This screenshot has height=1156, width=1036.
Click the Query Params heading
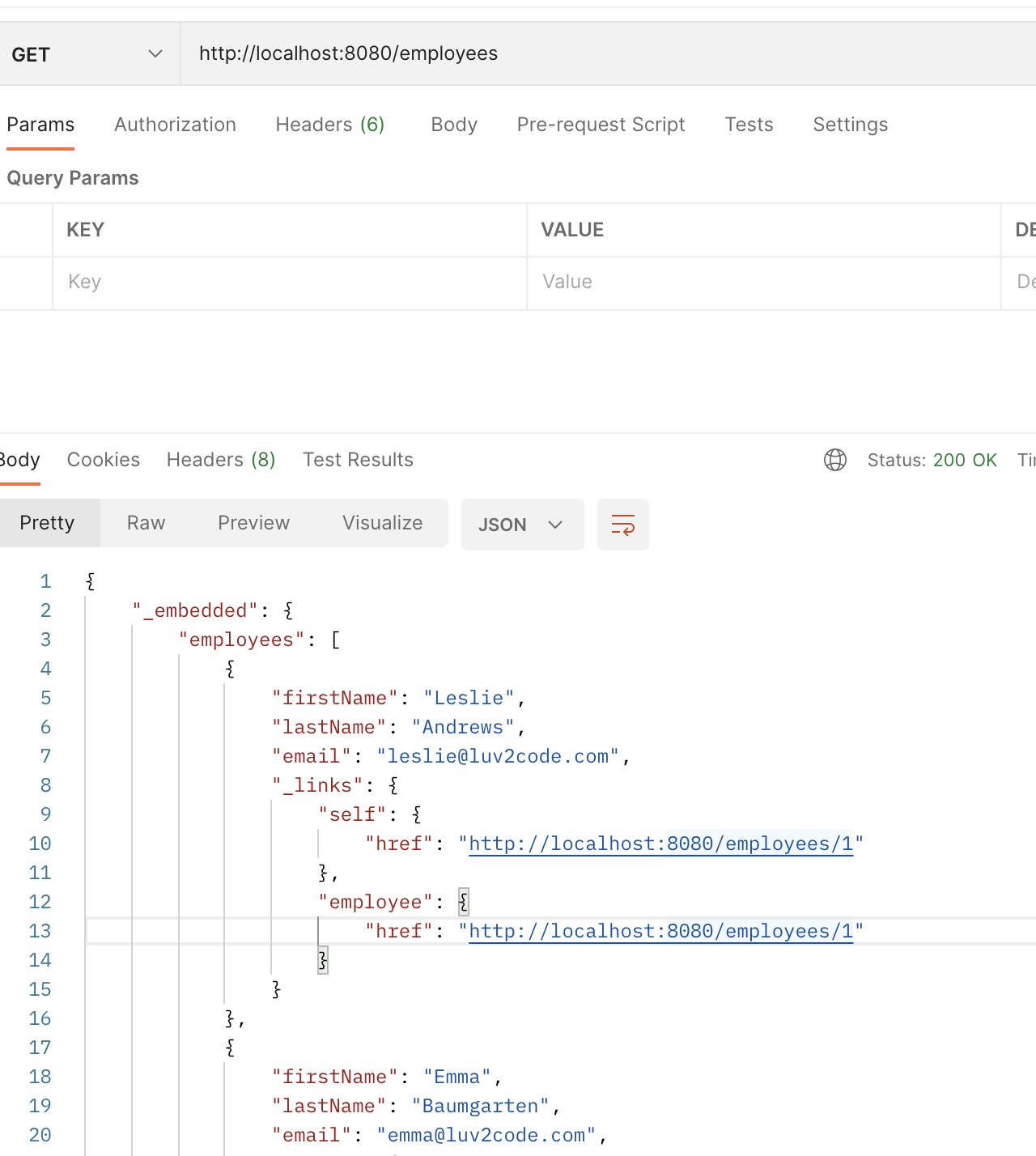[x=73, y=178]
